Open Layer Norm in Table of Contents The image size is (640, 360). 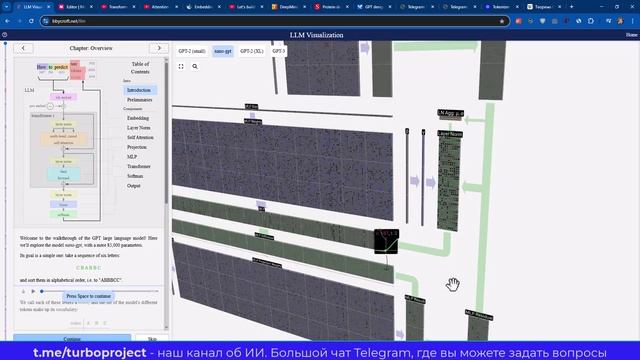[x=138, y=128]
